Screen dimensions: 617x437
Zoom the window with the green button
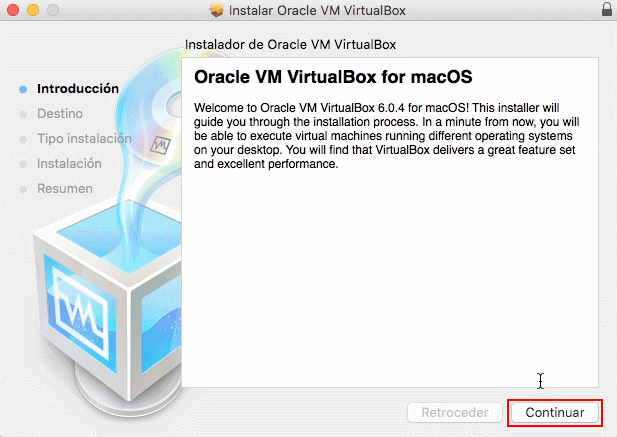(x=51, y=10)
